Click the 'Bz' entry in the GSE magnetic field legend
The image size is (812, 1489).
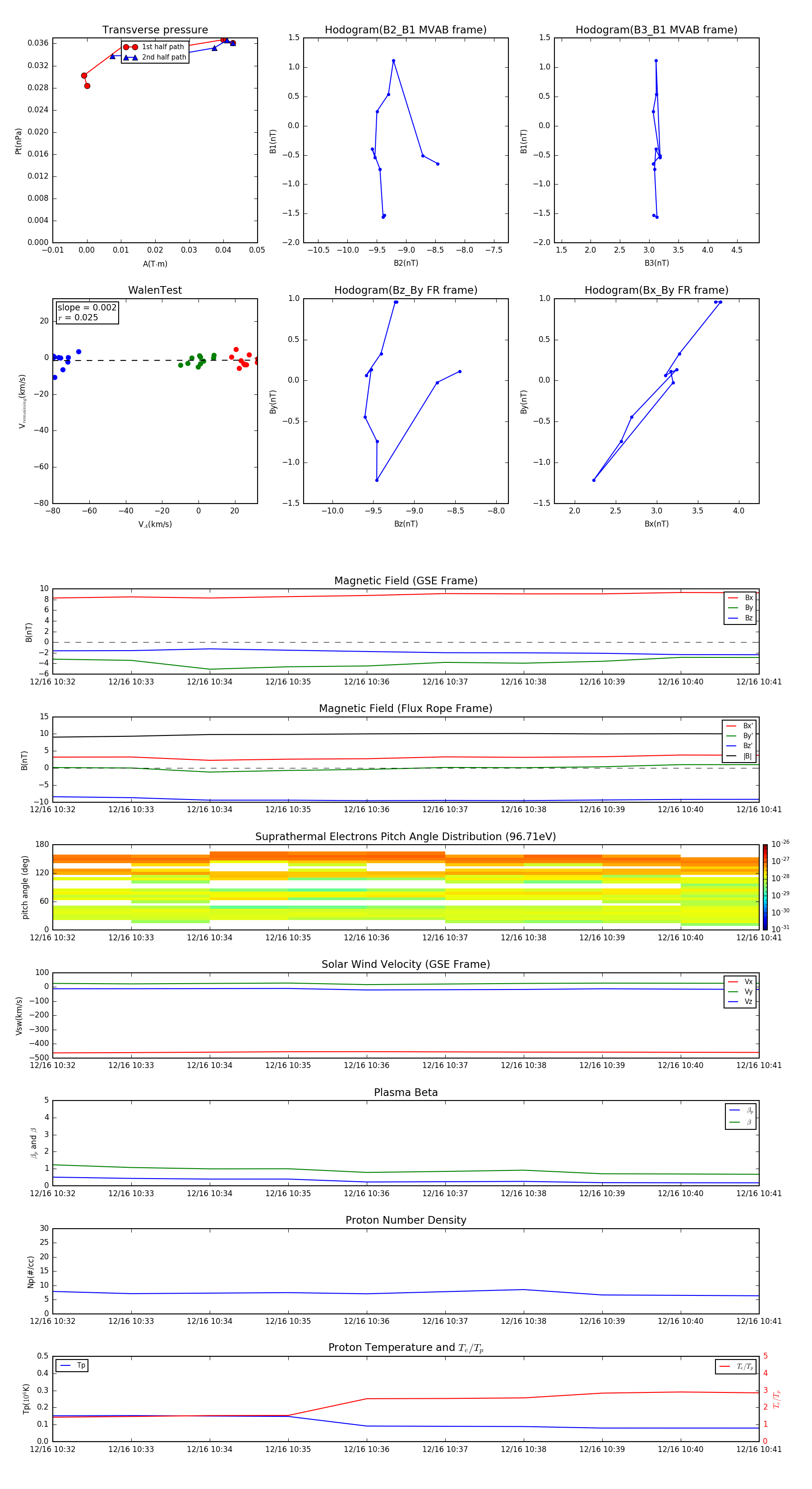pyautogui.click(x=740, y=619)
